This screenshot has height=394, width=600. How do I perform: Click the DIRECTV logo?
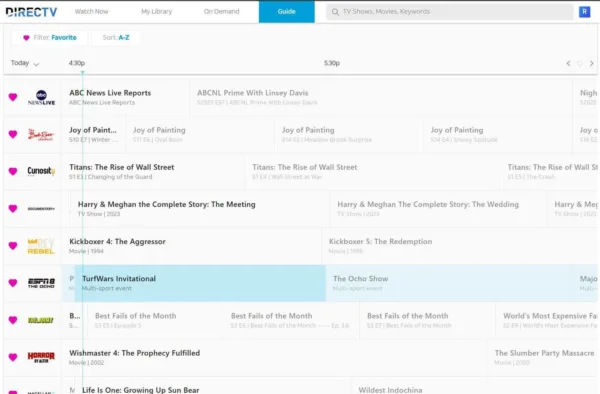pos(31,12)
